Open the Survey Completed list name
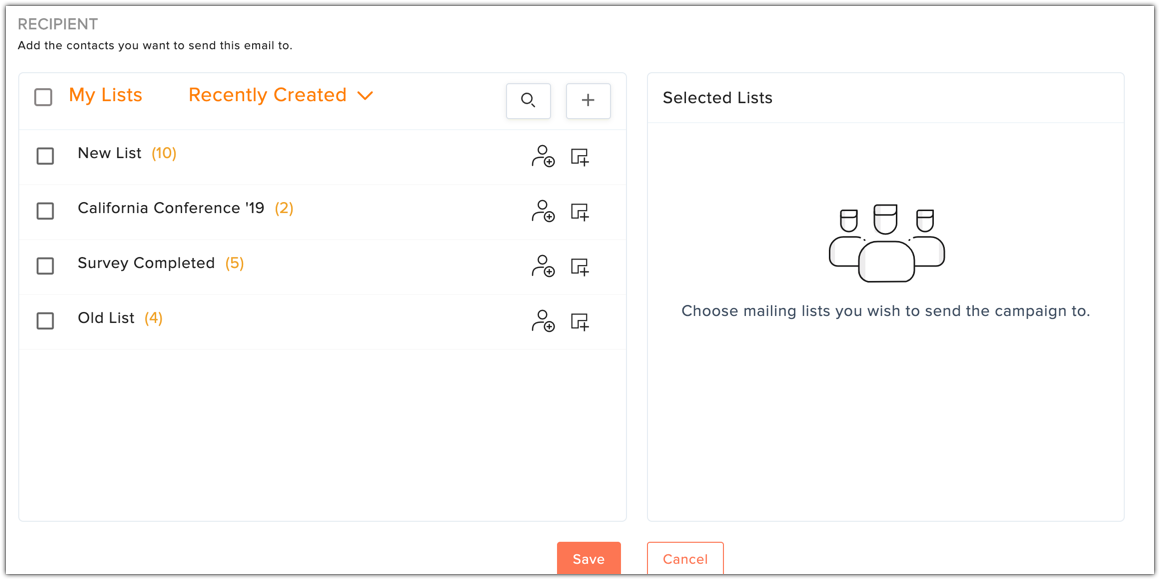The image size is (1160, 580). pyautogui.click(x=146, y=263)
